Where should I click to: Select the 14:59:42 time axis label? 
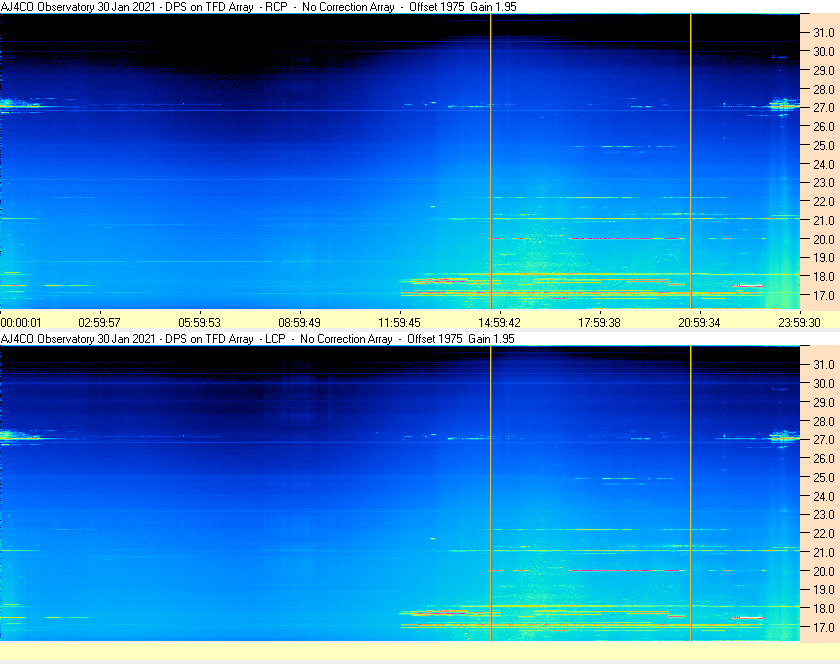click(499, 323)
